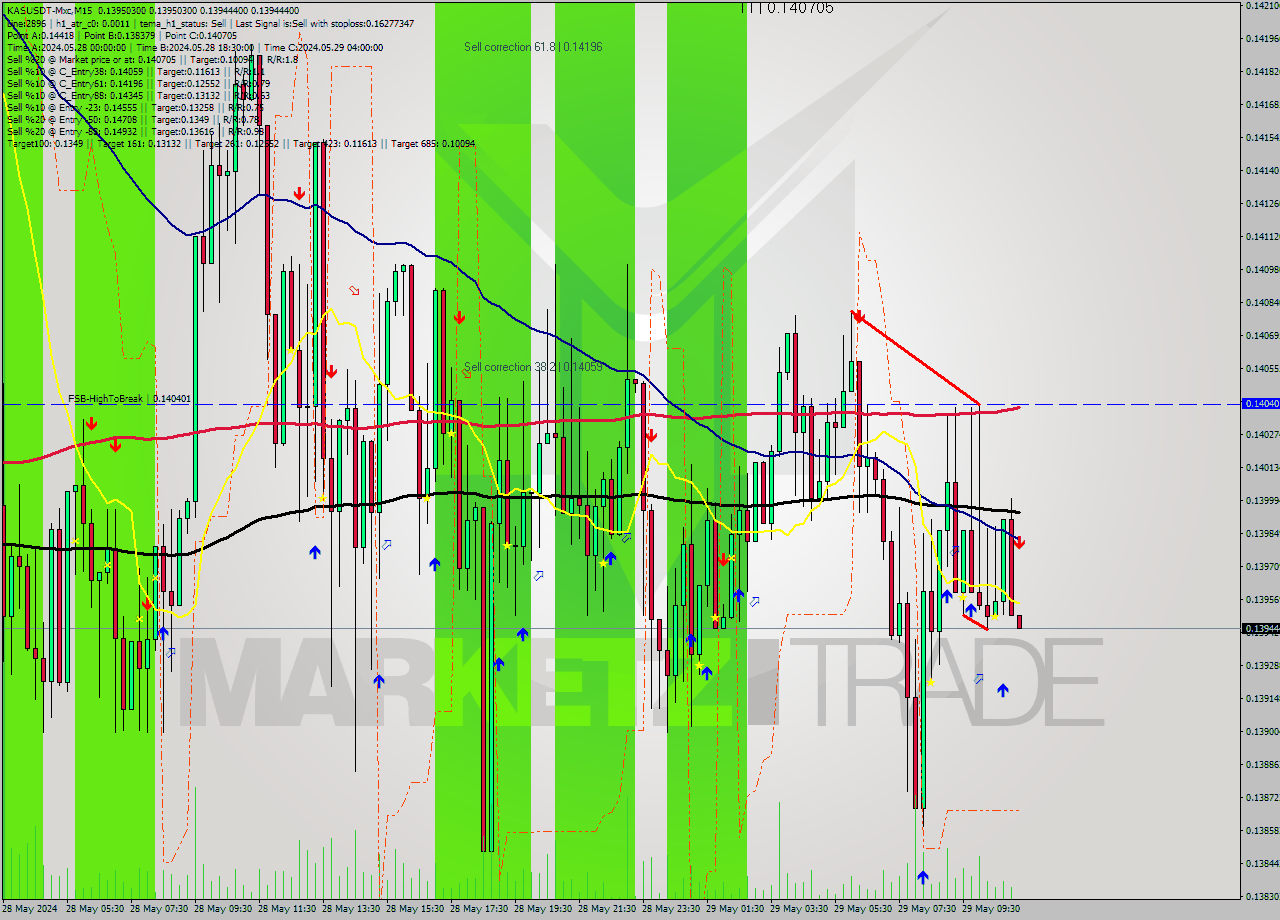Click the 0.14126 price axis label
Viewport: 1280px width, 920px height.
point(1261,203)
